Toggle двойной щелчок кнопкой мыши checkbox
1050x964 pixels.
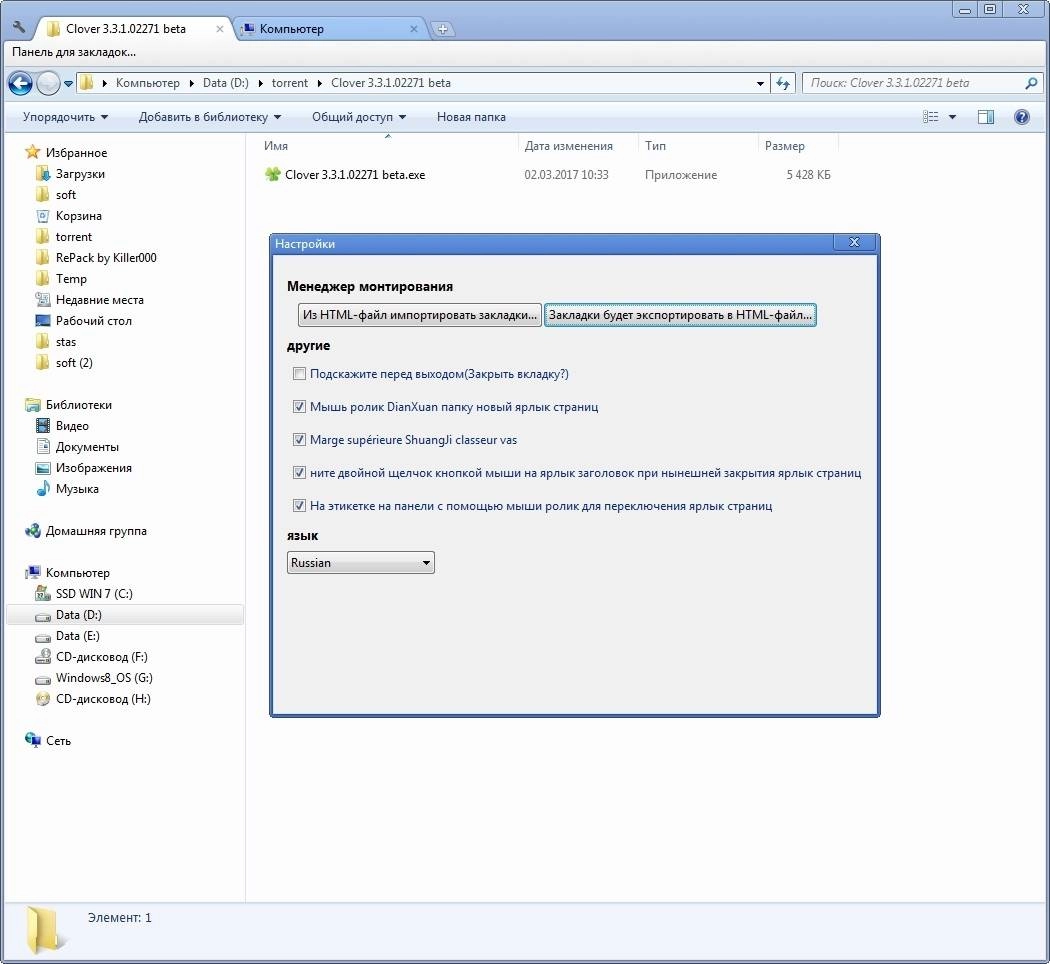(x=299, y=473)
